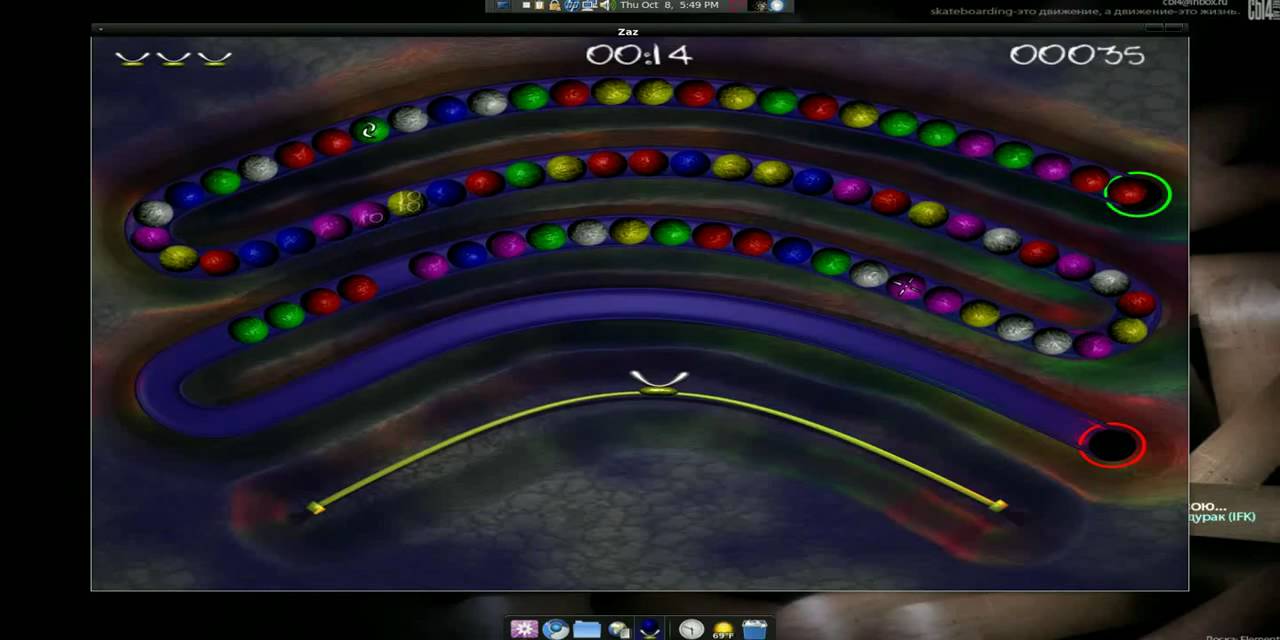Click the padlock tray icon
The image size is (1280, 640).
click(554, 5)
